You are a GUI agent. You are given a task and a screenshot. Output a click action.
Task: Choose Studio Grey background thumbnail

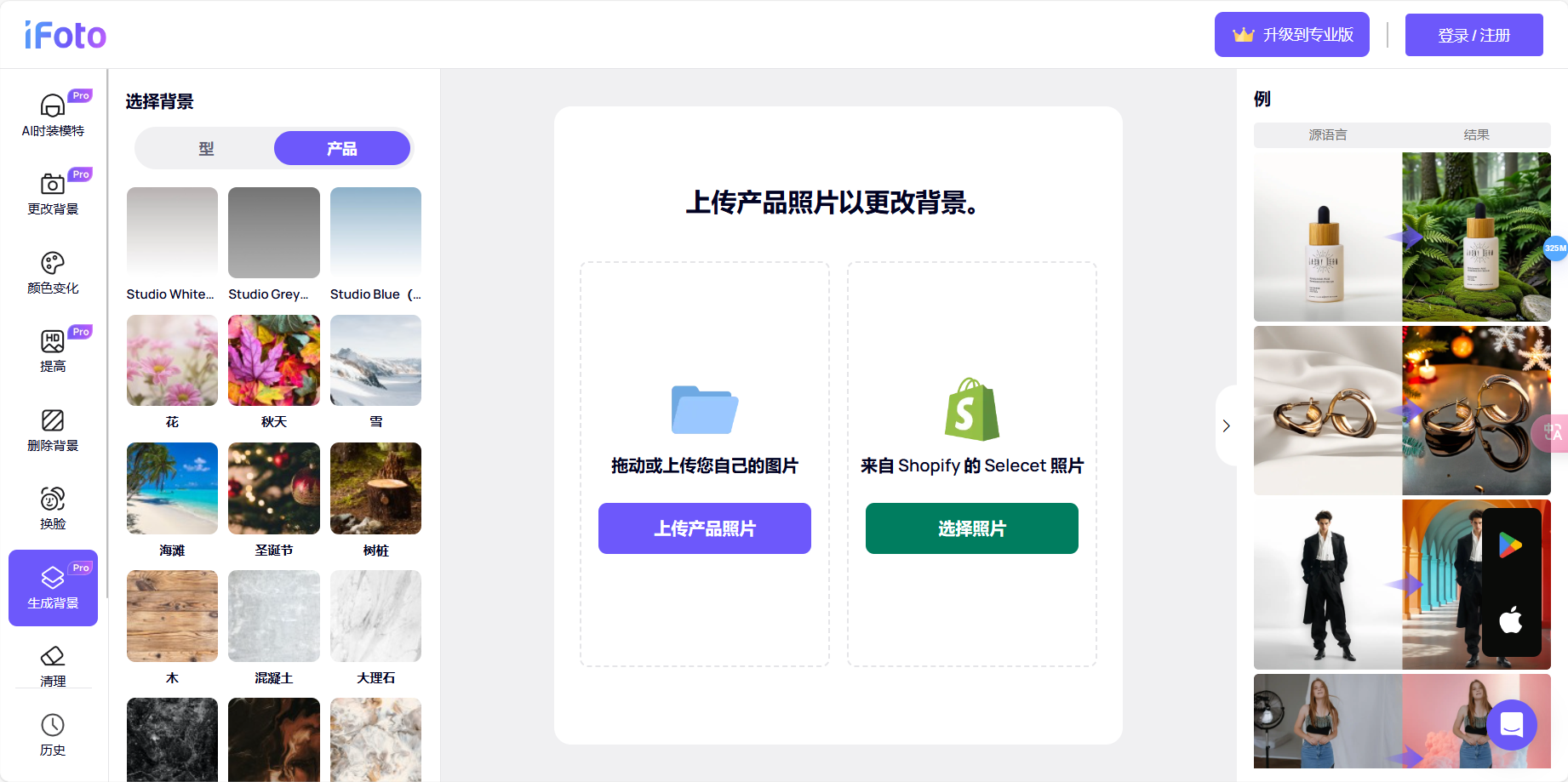coord(274,232)
